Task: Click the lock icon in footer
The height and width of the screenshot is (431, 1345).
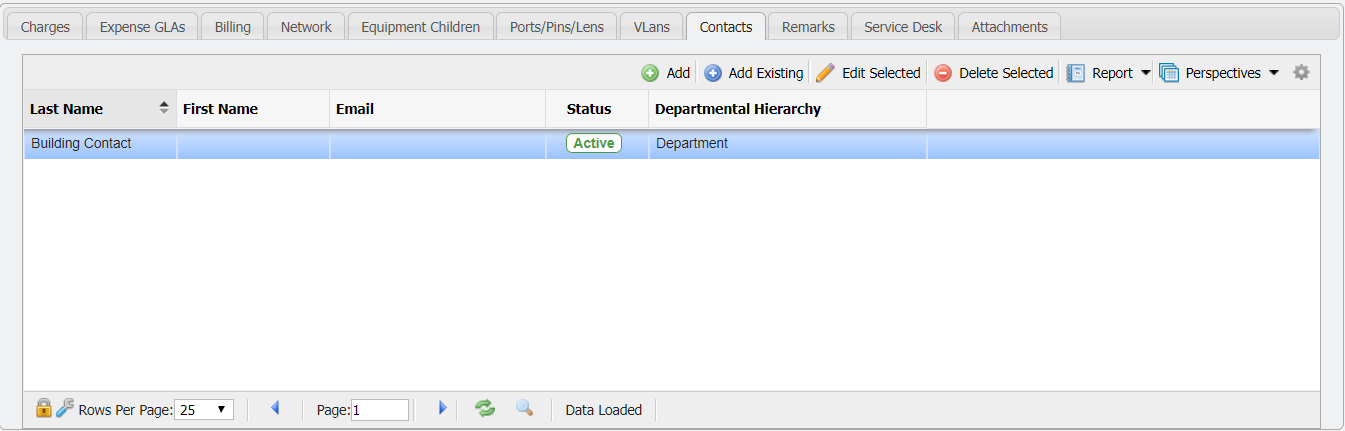Action: coord(43,408)
